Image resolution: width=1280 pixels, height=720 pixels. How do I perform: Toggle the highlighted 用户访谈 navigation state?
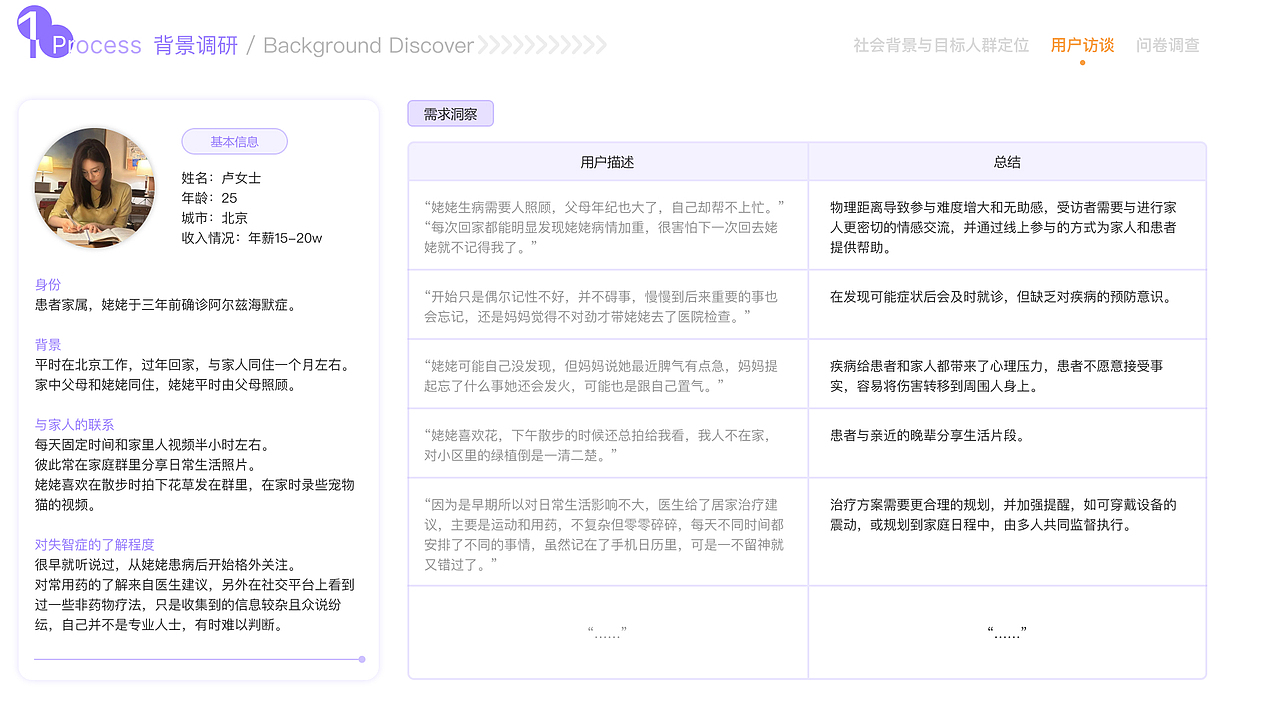pyautogui.click(x=1082, y=44)
